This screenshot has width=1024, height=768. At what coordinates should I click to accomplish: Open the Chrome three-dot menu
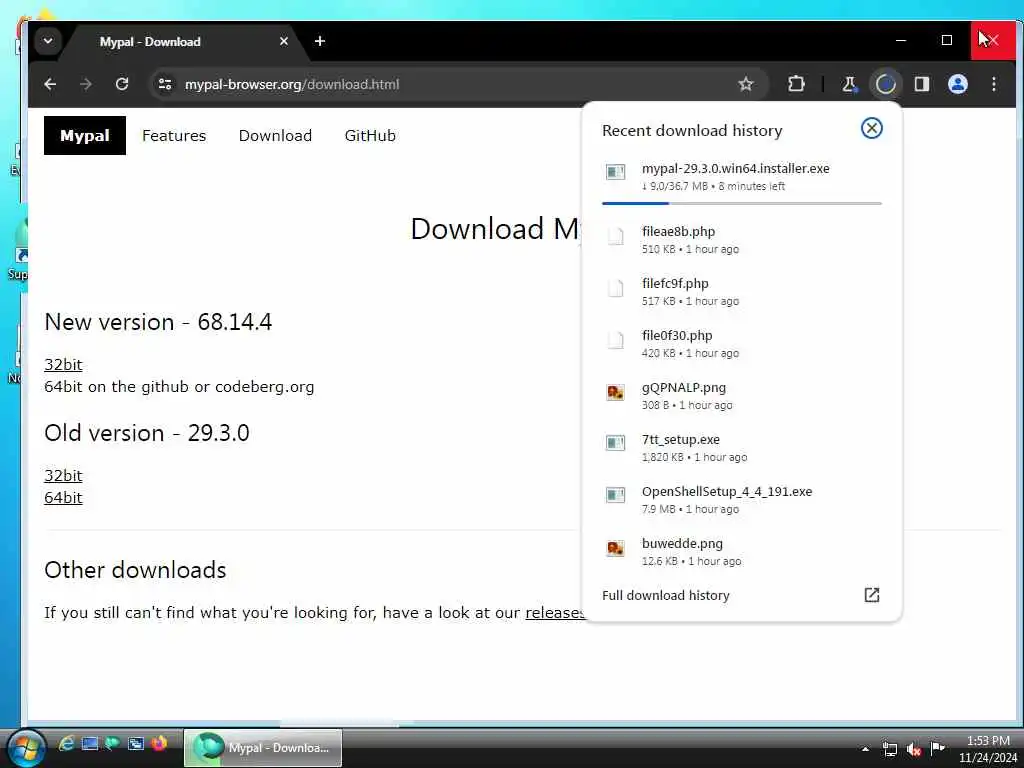pos(993,84)
